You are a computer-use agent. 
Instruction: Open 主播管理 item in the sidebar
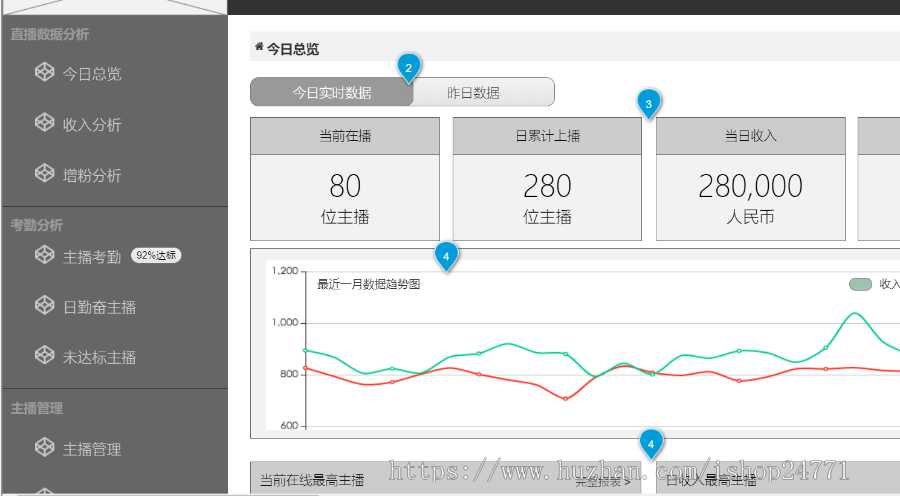pyautogui.click(x=92, y=449)
